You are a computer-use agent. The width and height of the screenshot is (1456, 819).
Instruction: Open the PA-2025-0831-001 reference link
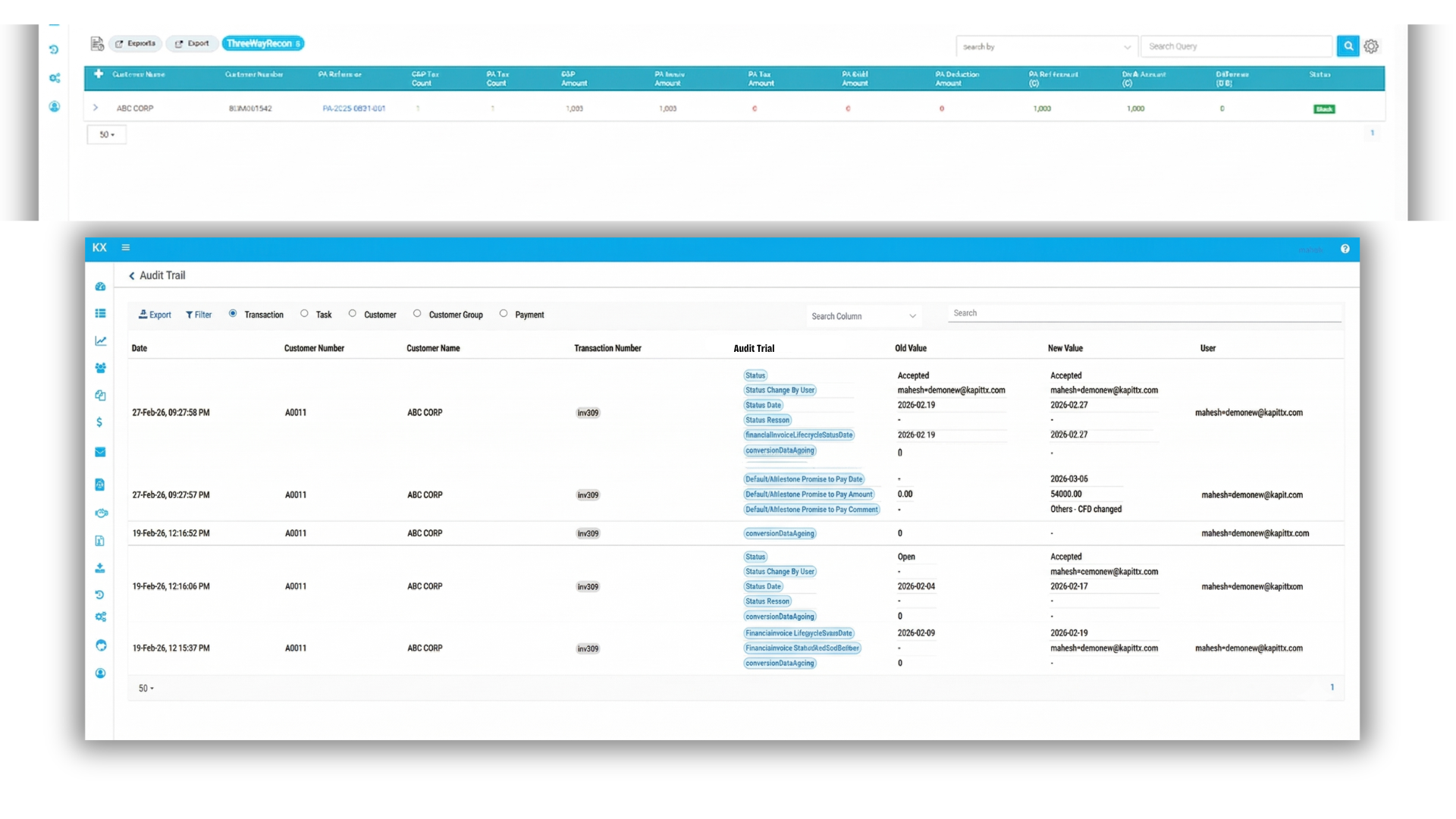coord(353,108)
